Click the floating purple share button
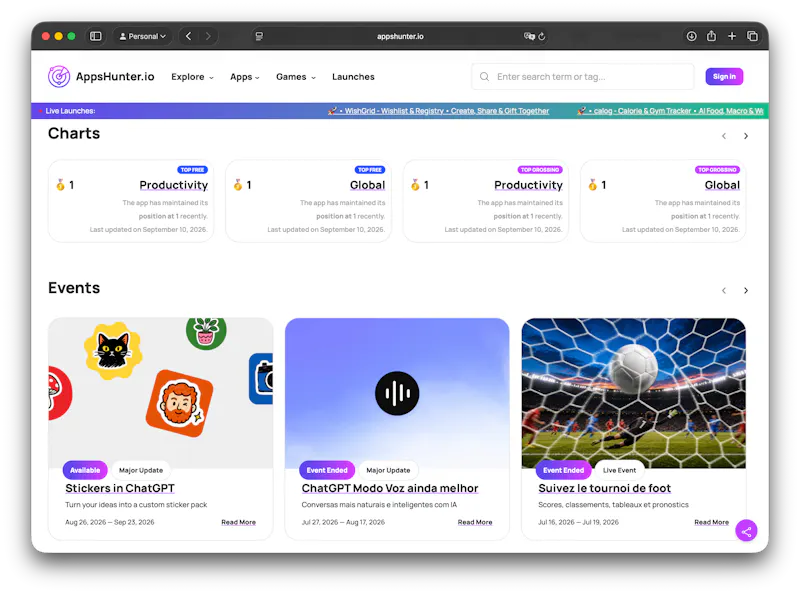Viewport: 800px width, 594px height. [x=746, y=532]
